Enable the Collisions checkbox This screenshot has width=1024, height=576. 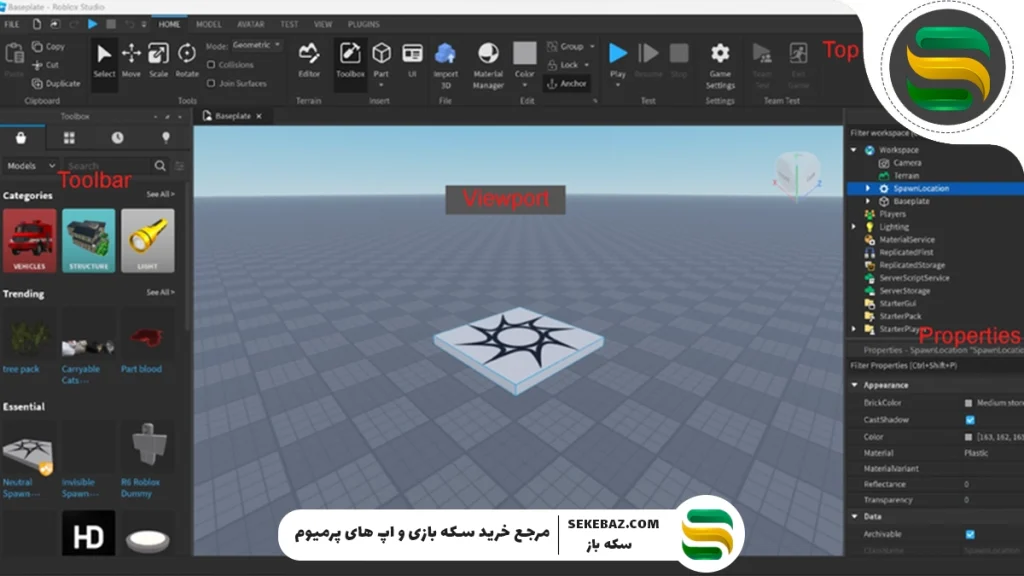click(210, 62)
